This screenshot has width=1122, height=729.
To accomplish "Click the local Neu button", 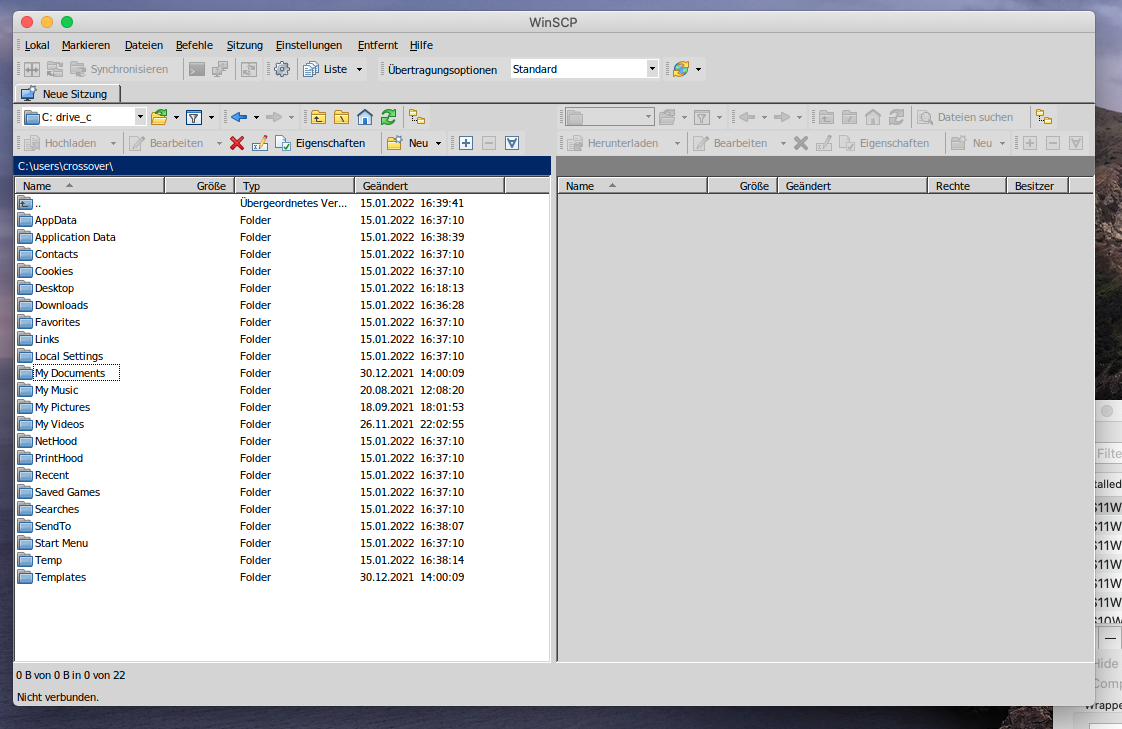I will (x=408, y=143).
